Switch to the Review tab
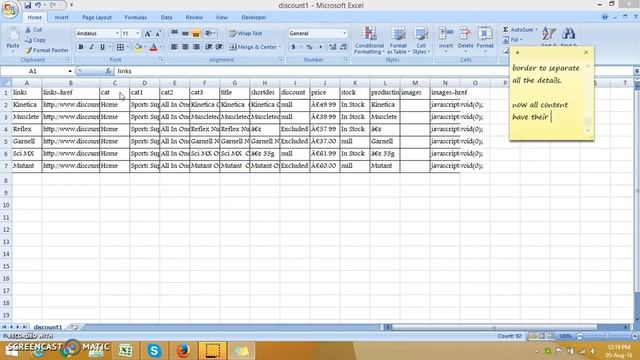640x360 pixels. click(194, 18)
